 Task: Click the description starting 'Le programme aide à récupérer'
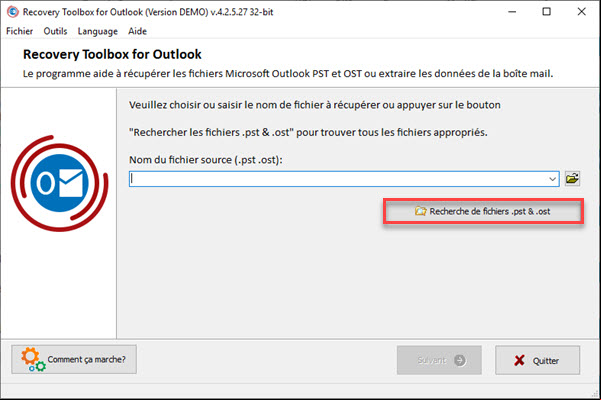288,74
